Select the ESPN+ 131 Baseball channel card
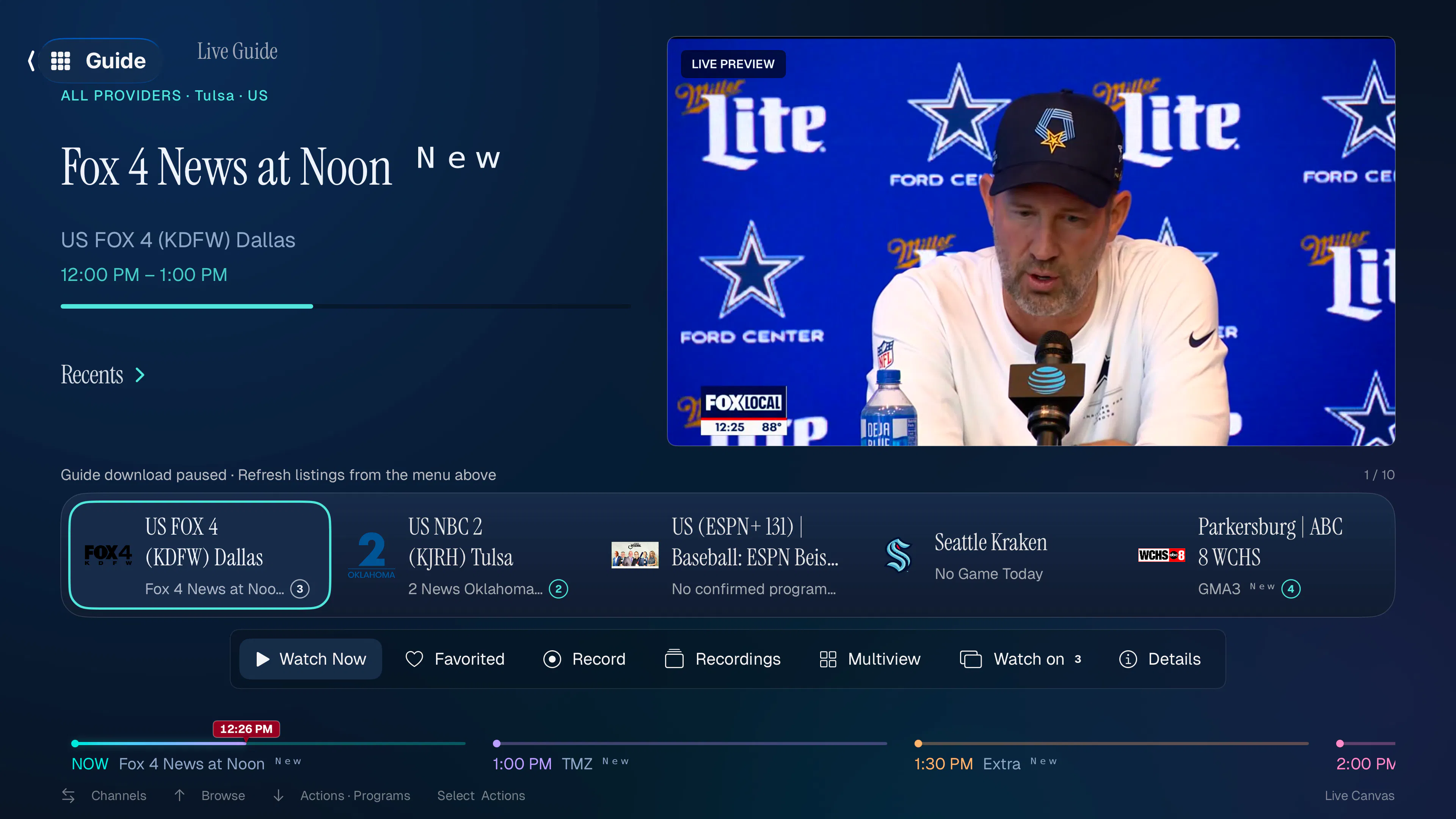1456x819 pixels. (726, 555)
